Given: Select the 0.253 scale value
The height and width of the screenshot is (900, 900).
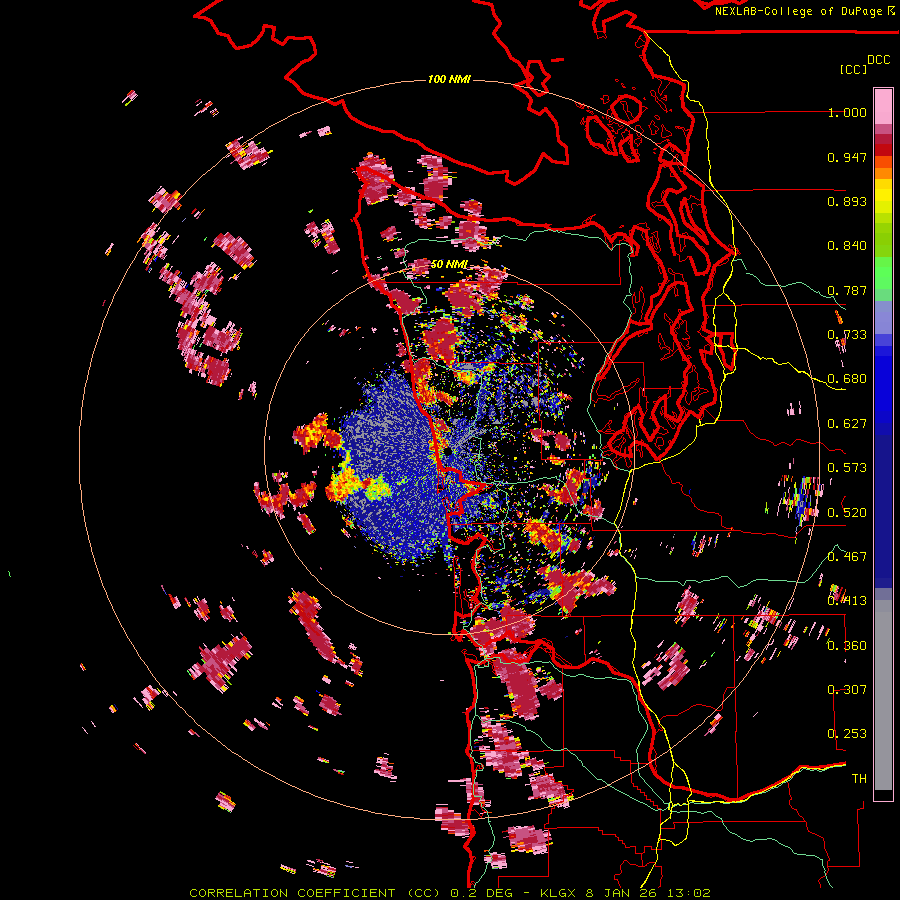Looking at the screenshot, I should tap(847, 734).
